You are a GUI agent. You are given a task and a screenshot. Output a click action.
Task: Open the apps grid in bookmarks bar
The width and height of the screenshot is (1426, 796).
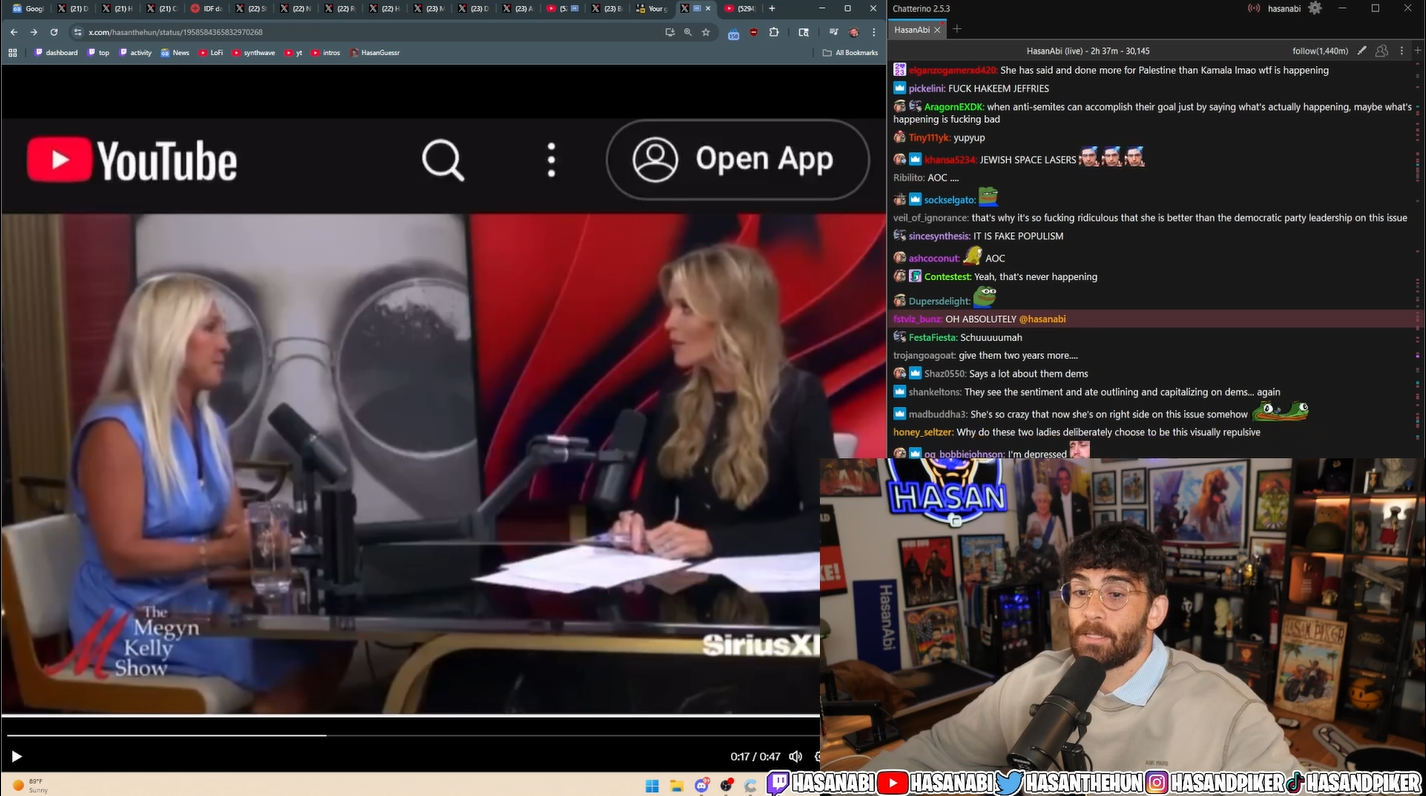click(x=12, y=52)
